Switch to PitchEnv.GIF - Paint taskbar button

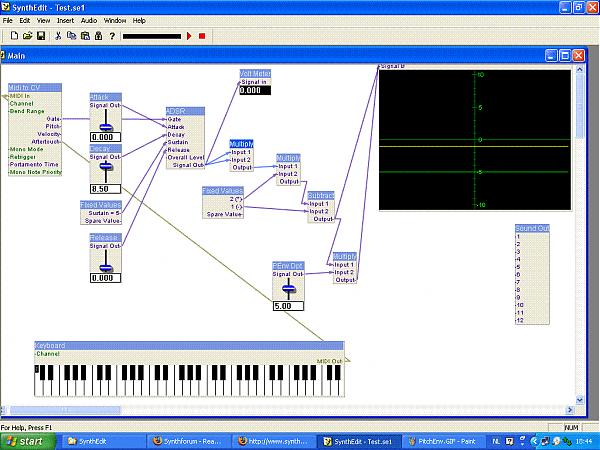point(444,442)
